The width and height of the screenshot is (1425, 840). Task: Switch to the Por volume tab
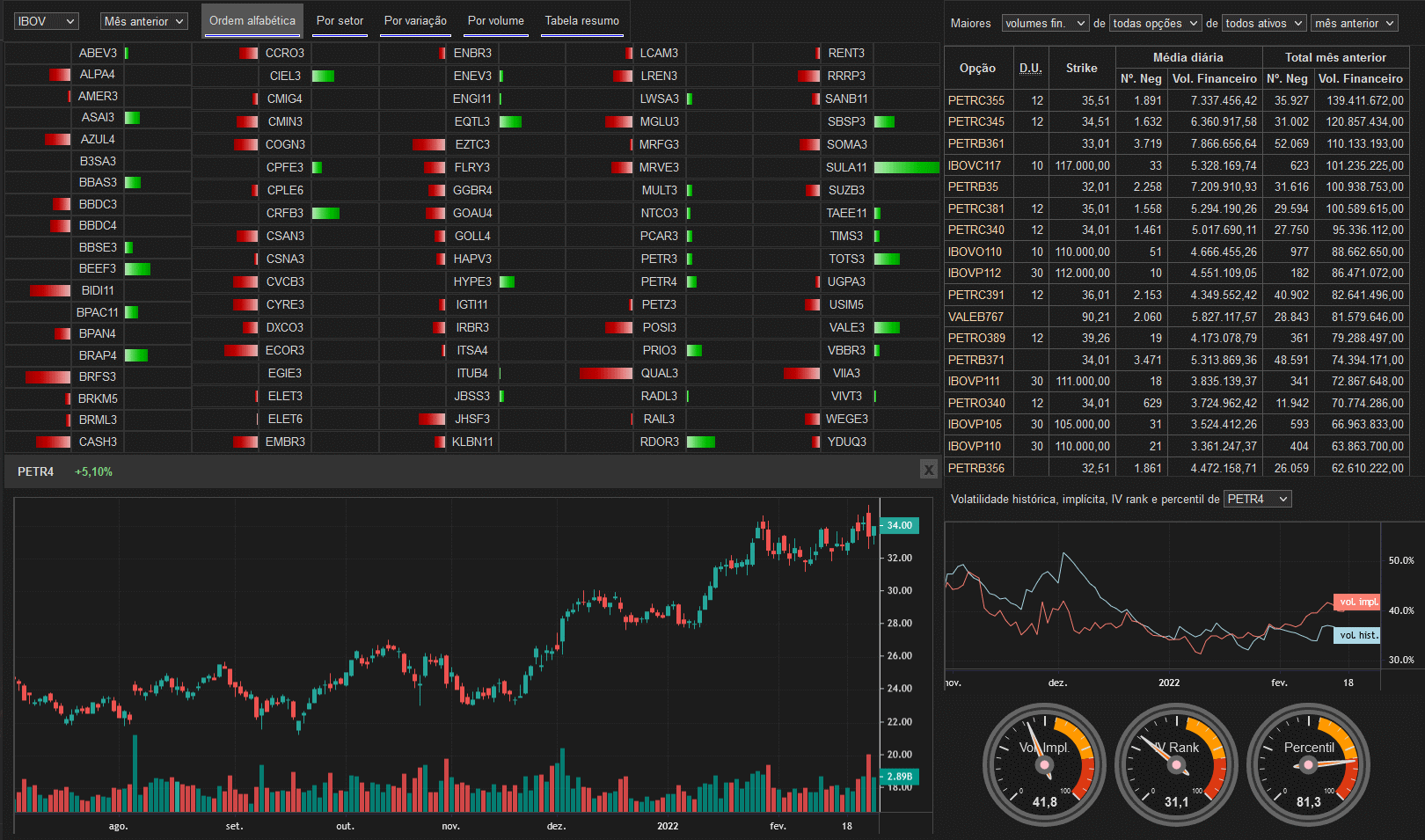495,21
